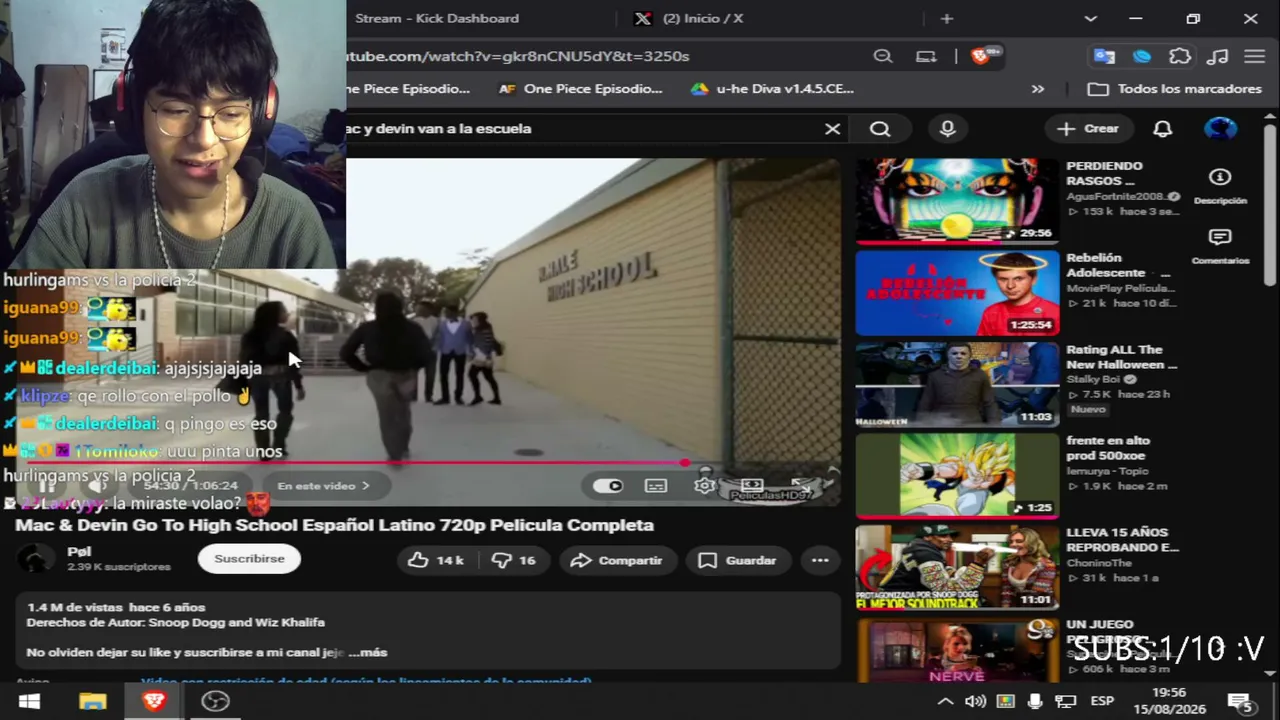The height and width of the screenshot is (720, 1280).
Task: Open the "LLEVA 15 AÑOS REPROBANDO" thumbnail
Action: (957, 568)
